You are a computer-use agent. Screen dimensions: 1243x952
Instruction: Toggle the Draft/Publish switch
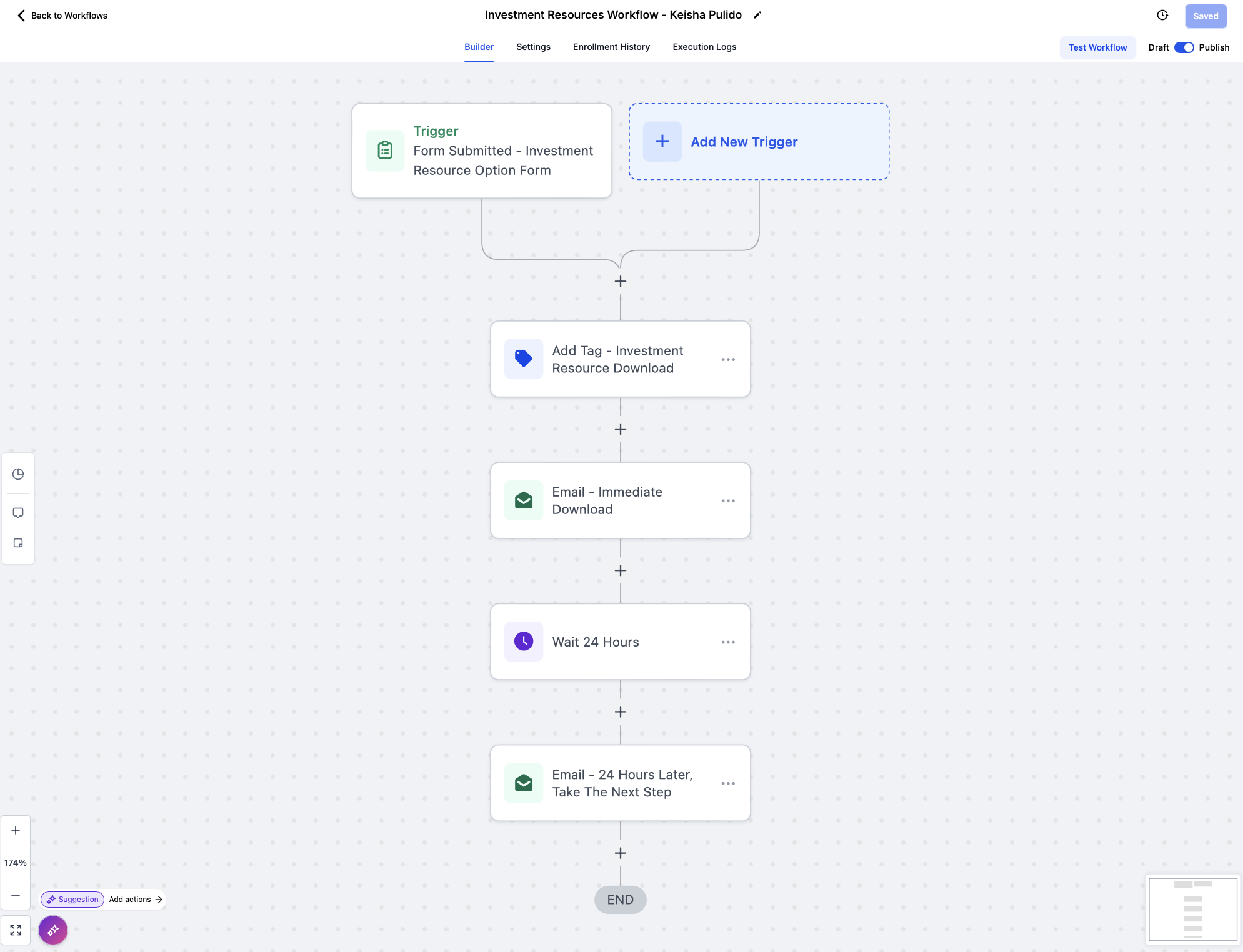click(1184, 47)
